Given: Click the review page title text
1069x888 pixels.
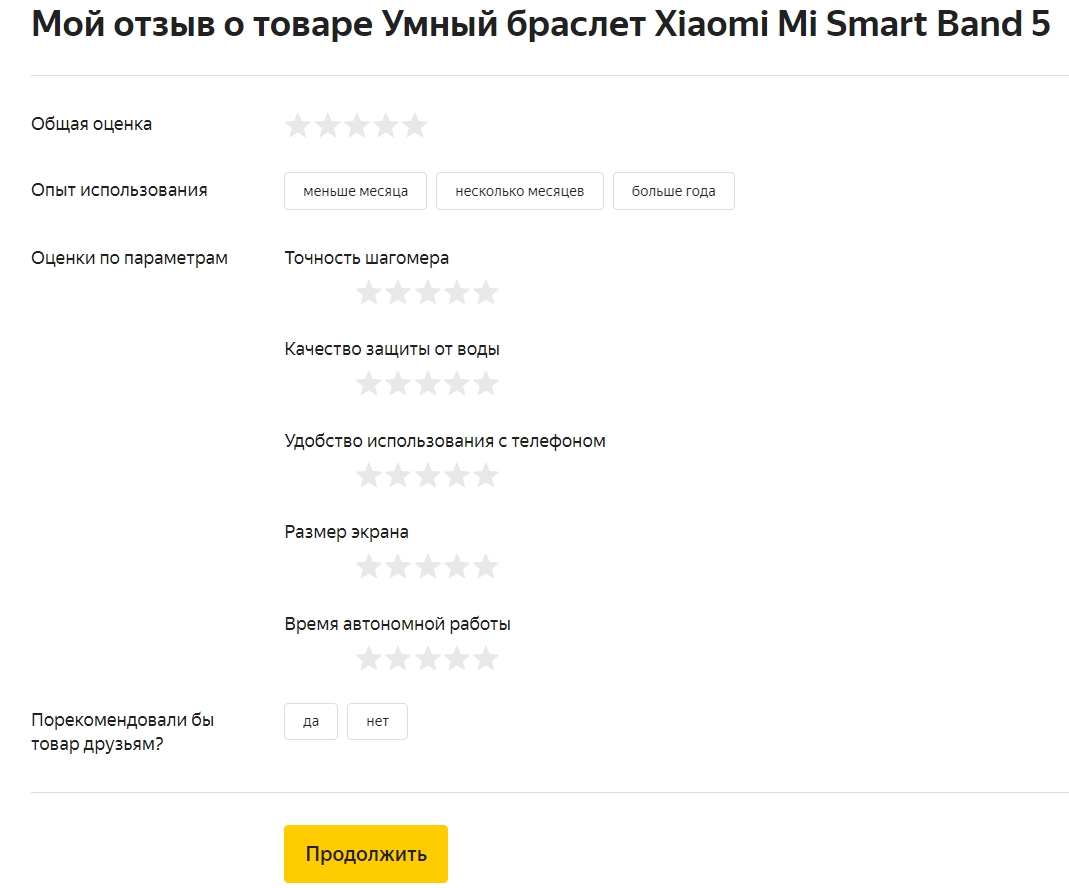Looking at the screenshot, I should point(540,24).
